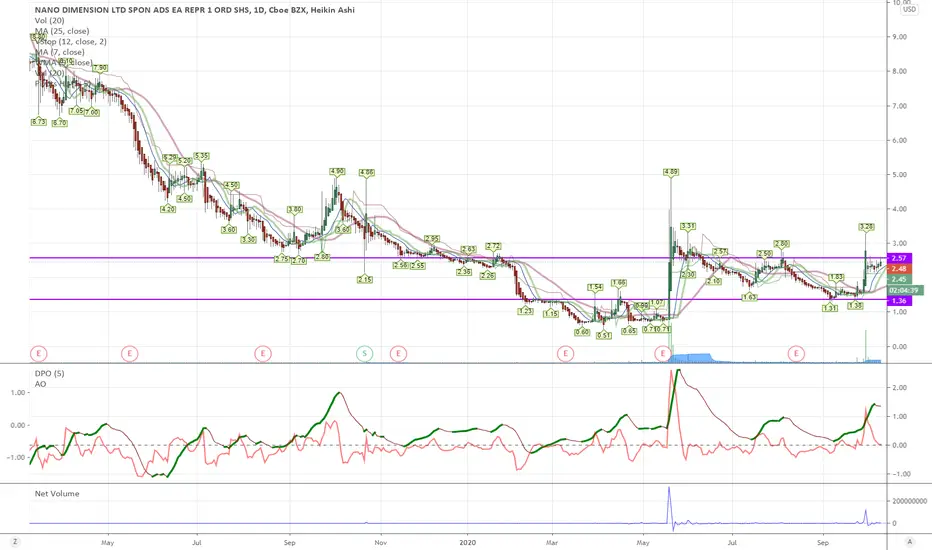Screen dimensions: 932x550
Task: Click the 2020 label on the time axis
Action: [468, 542]
